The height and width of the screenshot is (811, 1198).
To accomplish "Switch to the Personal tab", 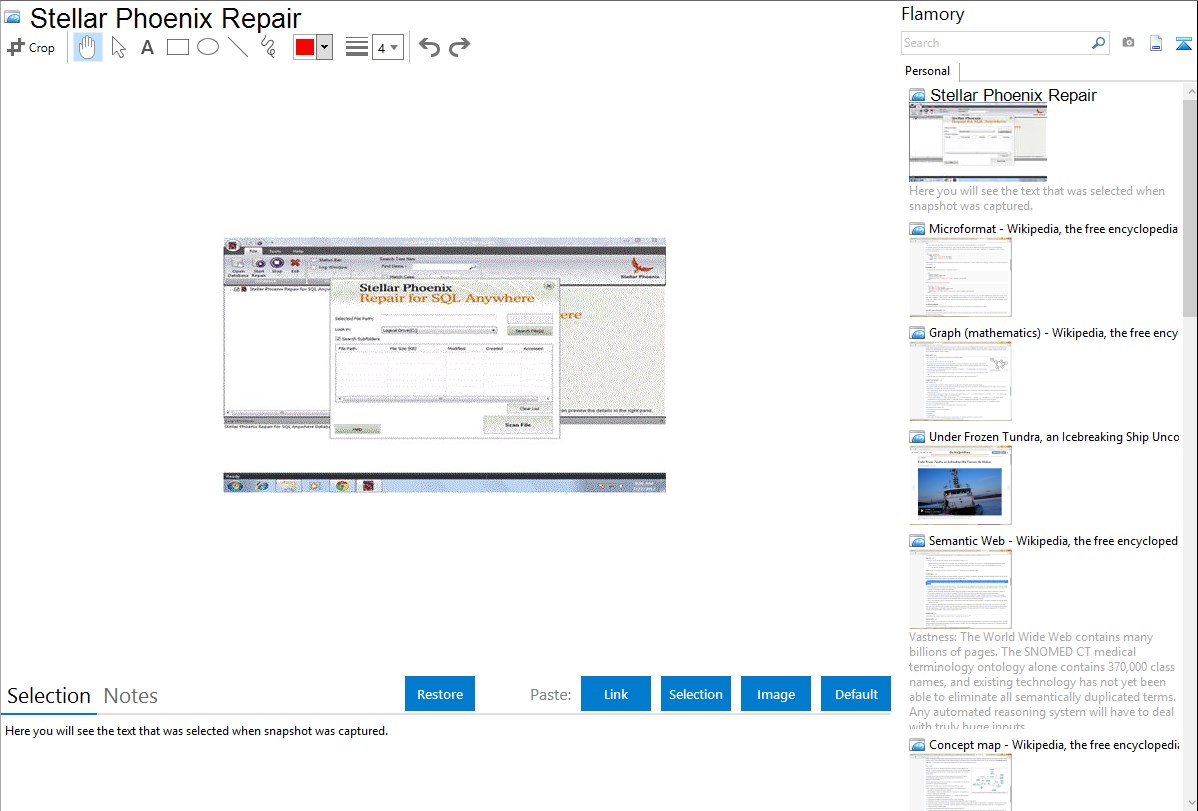I will pos(928,70).
